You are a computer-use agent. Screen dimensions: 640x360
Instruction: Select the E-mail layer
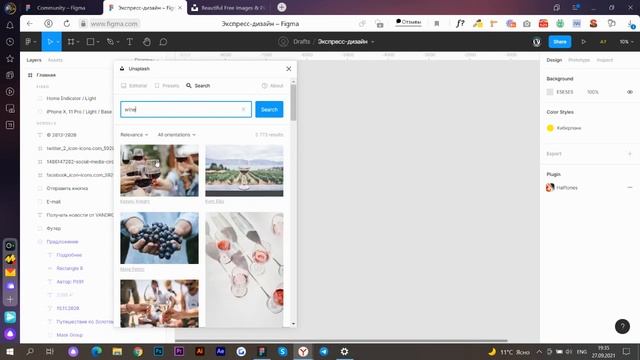point(53,202)
